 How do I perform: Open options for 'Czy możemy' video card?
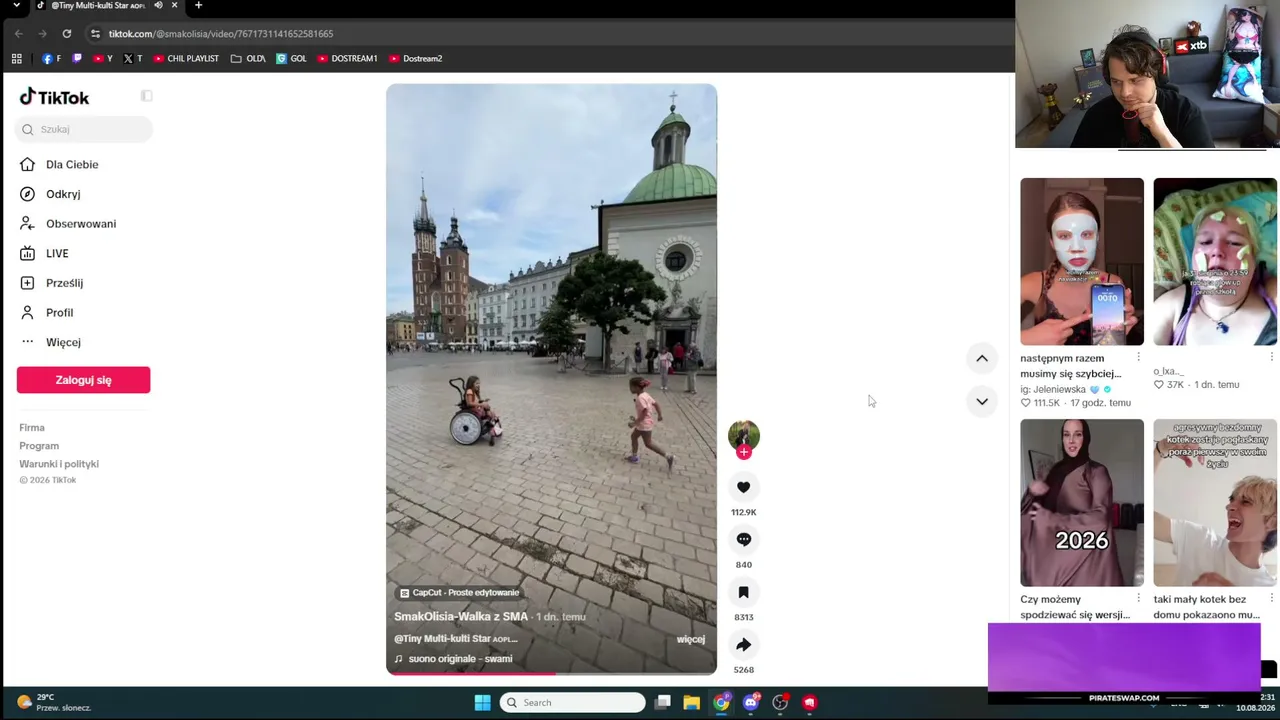pyautogui.click(x=1138, y=598)
